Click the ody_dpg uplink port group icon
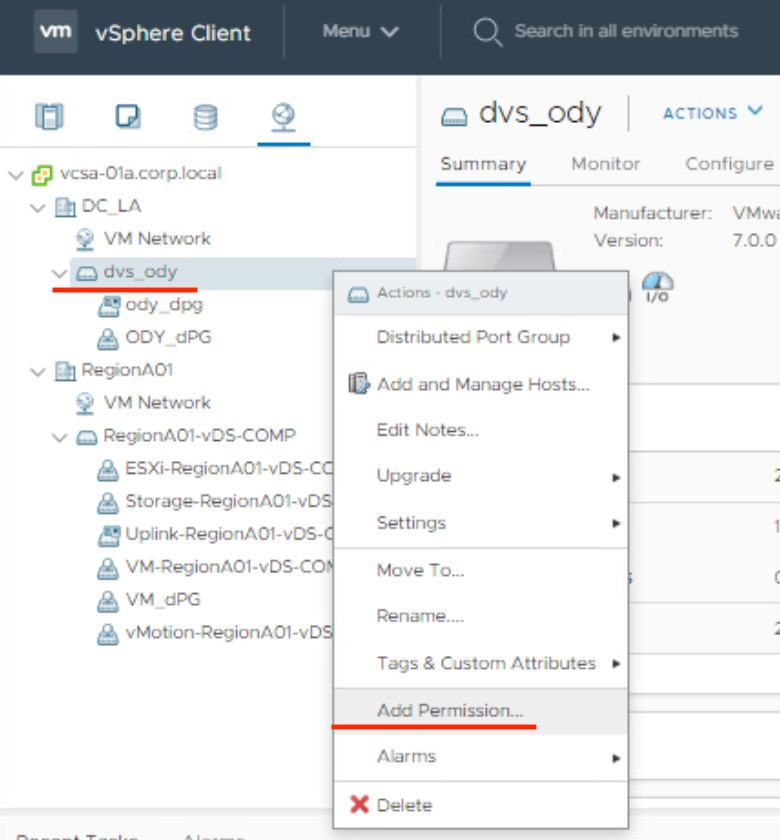The width and height of the screenshot is (780, 840). pyautogui.click(x=109, y=306)
